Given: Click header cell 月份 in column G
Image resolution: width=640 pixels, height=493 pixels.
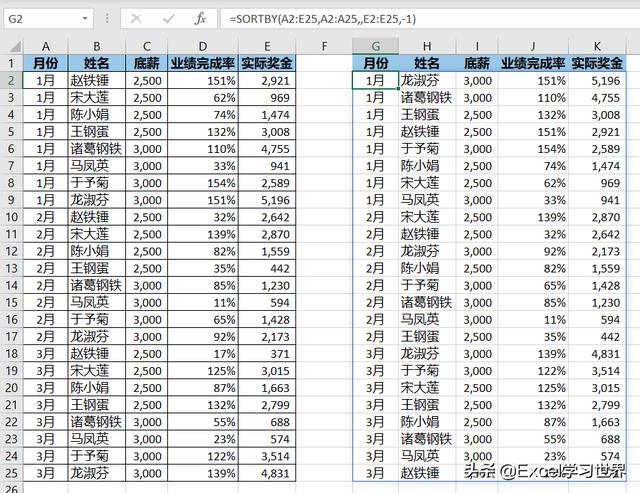Looking at the screenshot, I should tap(376, 63).
